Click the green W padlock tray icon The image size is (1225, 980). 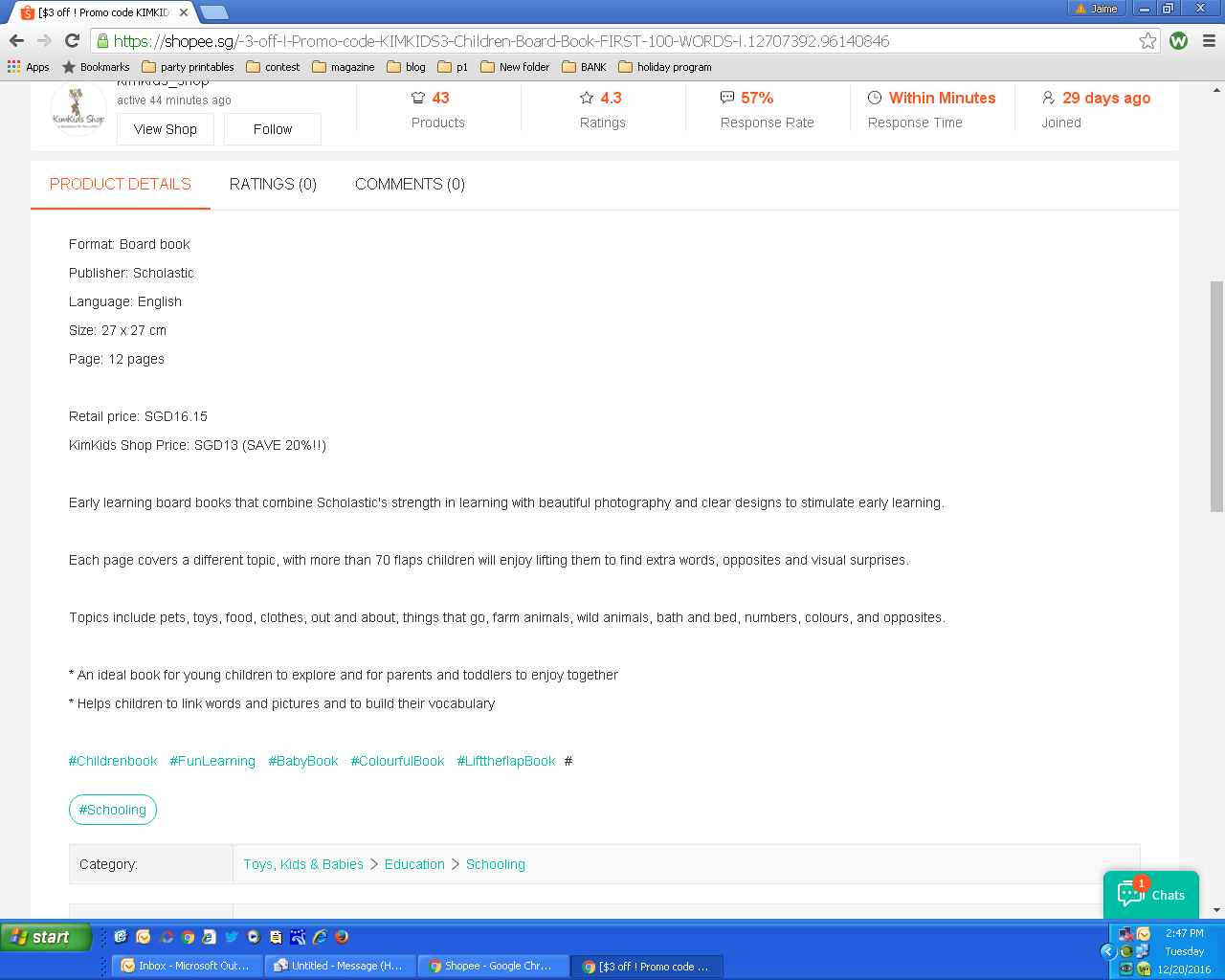[1144, 969]
